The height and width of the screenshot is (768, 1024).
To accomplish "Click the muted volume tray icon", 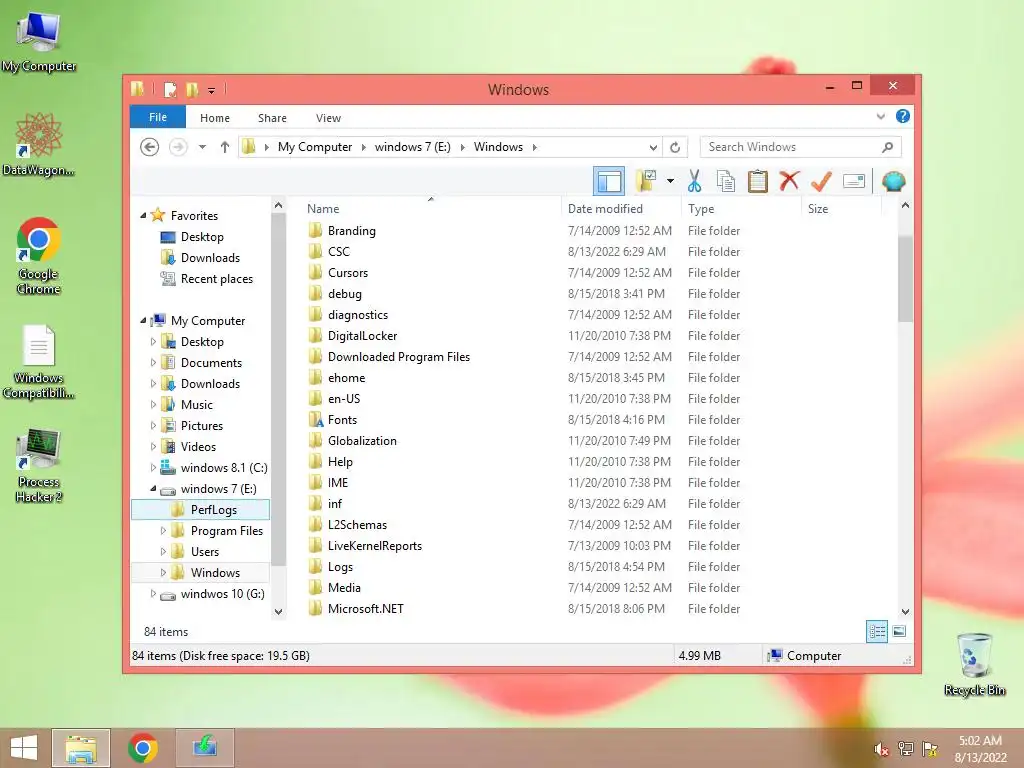I will click(x=881, y=749).
